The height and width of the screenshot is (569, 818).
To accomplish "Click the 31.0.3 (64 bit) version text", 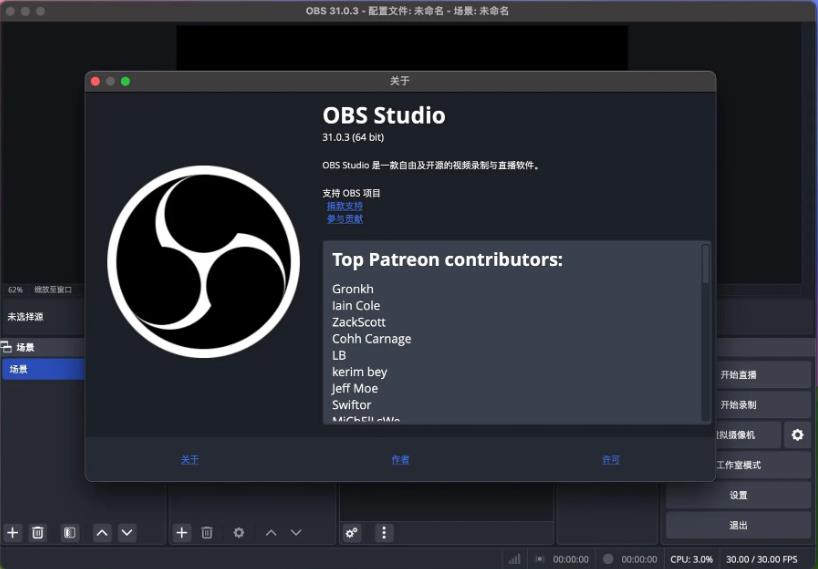I will coord(353,137).
